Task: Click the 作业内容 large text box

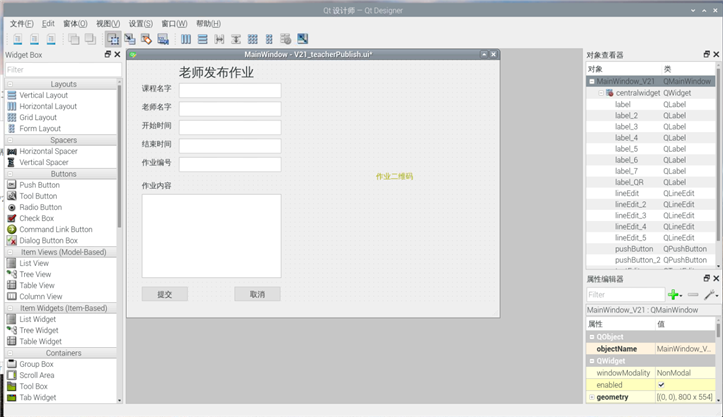Action: [x=212, y=236]
